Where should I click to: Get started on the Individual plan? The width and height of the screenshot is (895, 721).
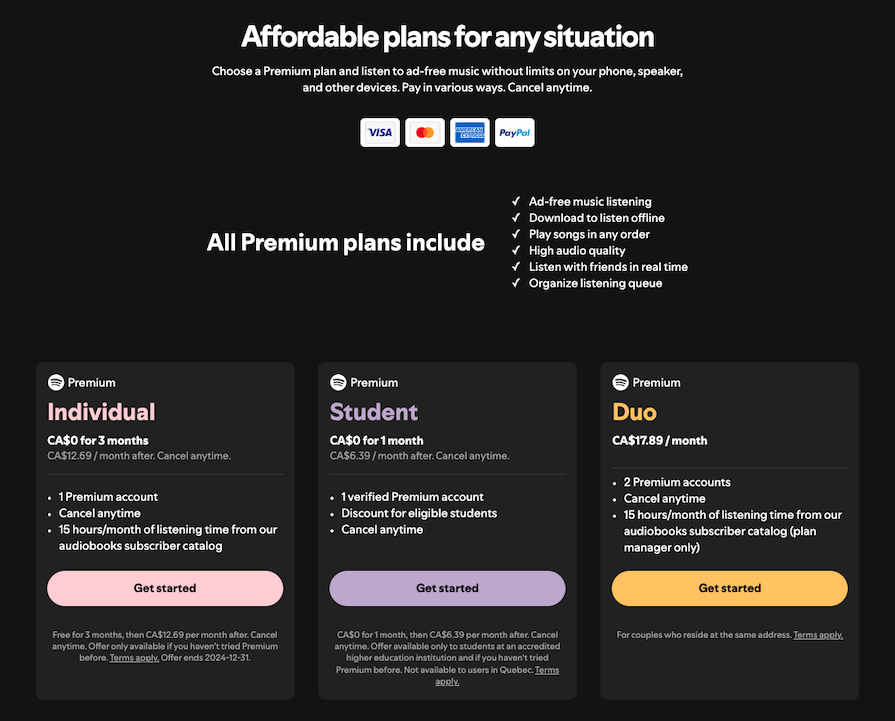pos(164,588)
